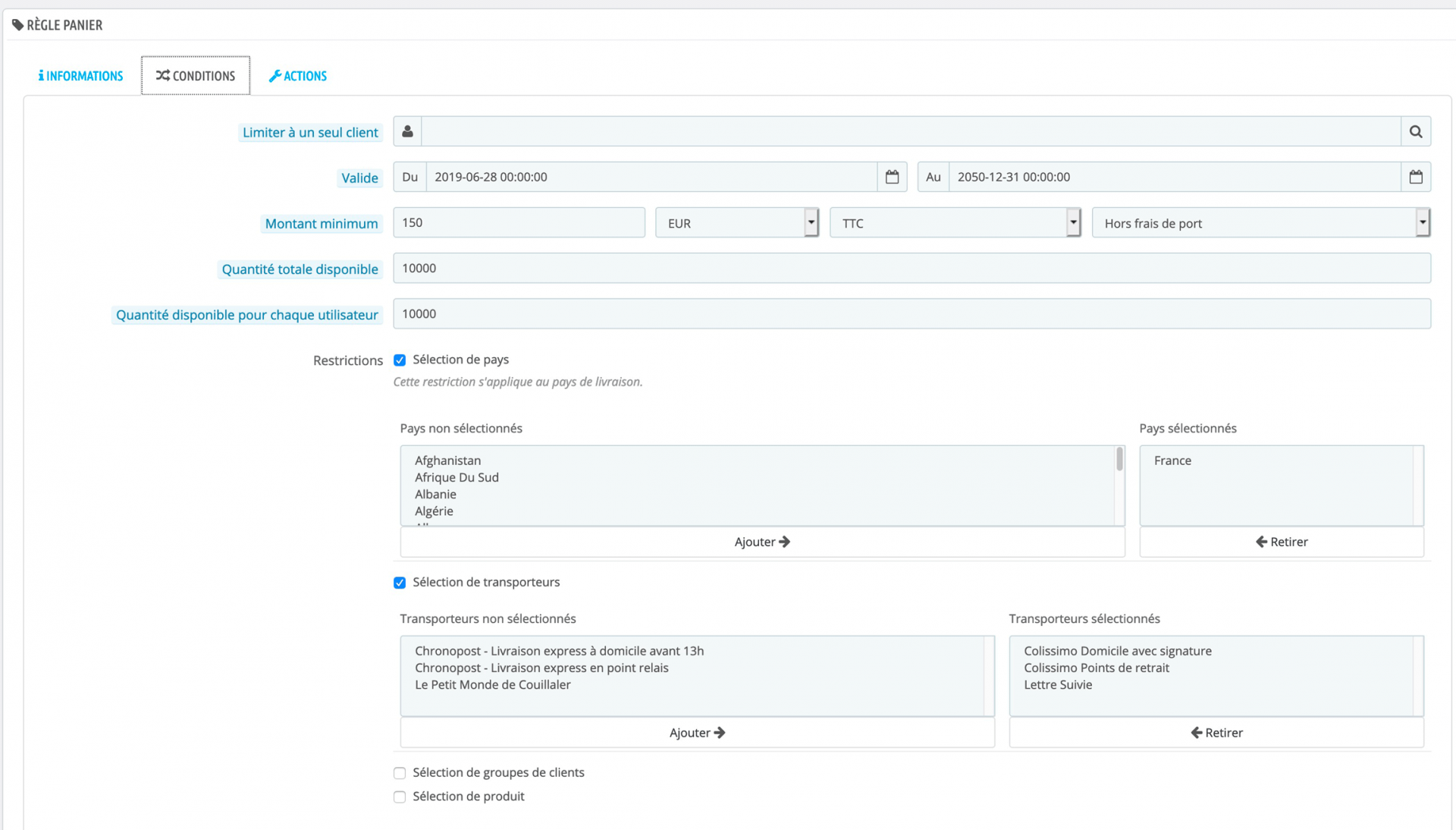Open Hors frais de port dropdown
This screenshot has width=1456, height=830.
(x=1260, y=223)
